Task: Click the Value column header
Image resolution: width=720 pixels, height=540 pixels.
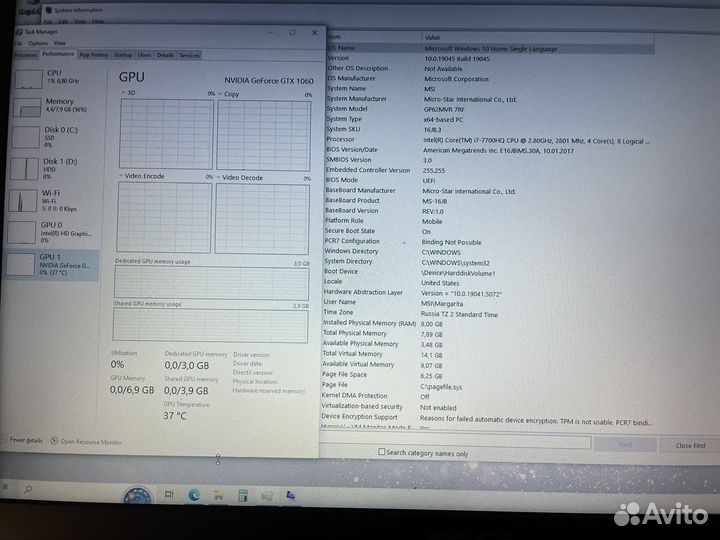Action: tap(538, 38)
